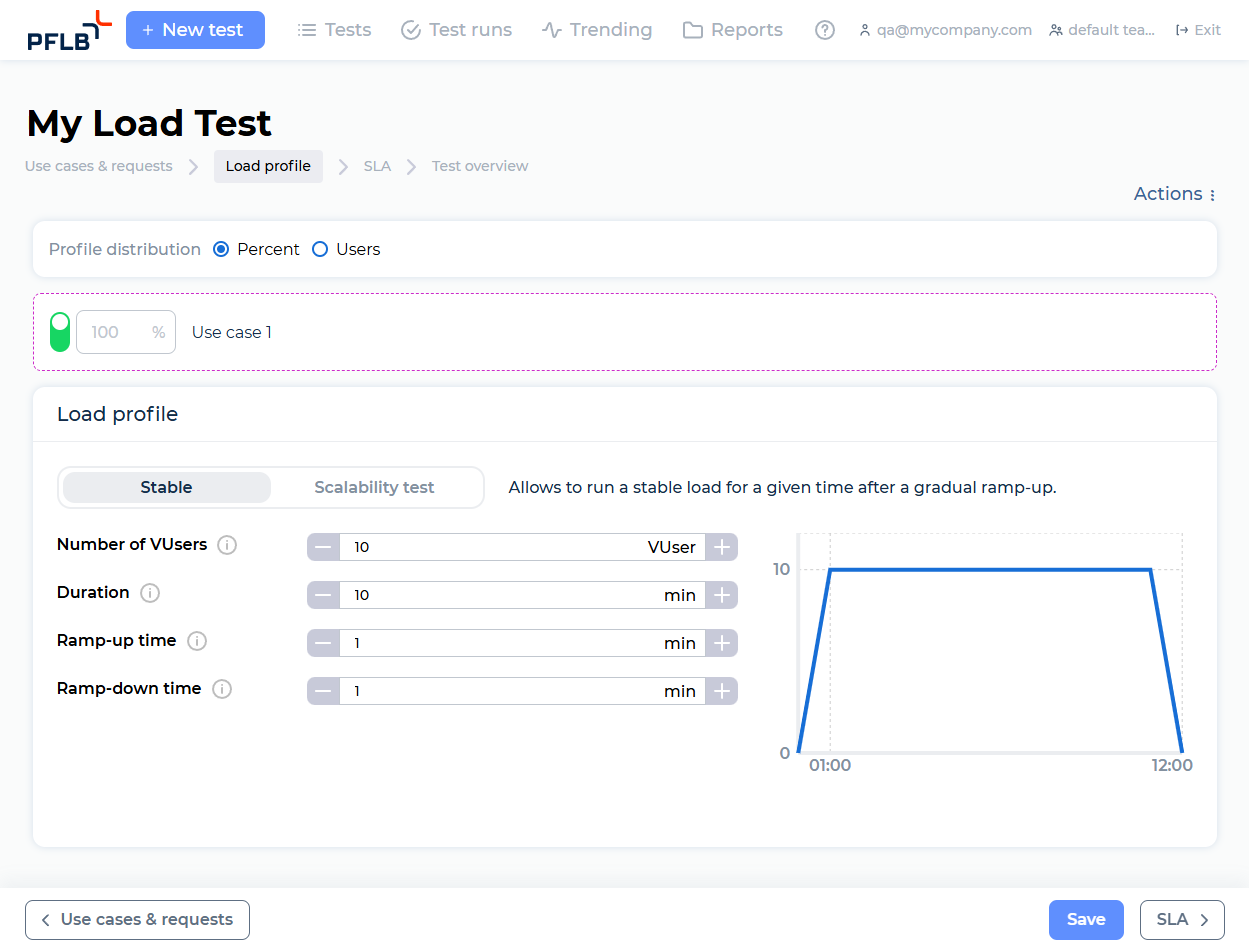Image resolution: width=1249 pixels, height=952 pixels.
Task: Click the help question mark icon
Action: point(824,30)
